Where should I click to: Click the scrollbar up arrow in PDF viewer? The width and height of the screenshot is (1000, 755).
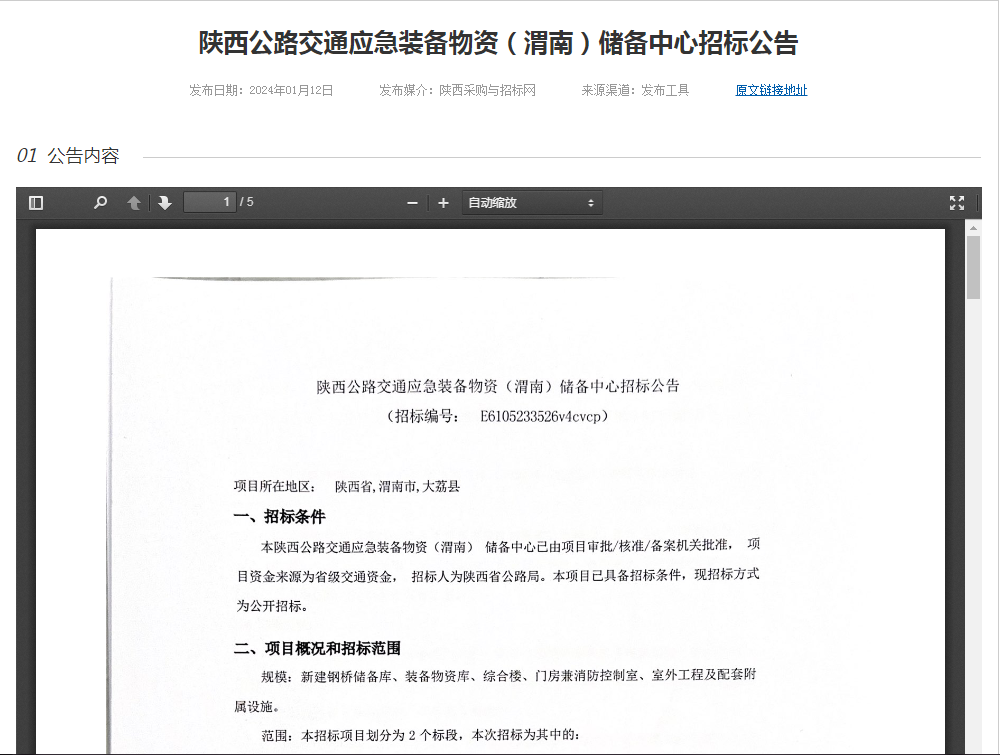pos(973,227)
